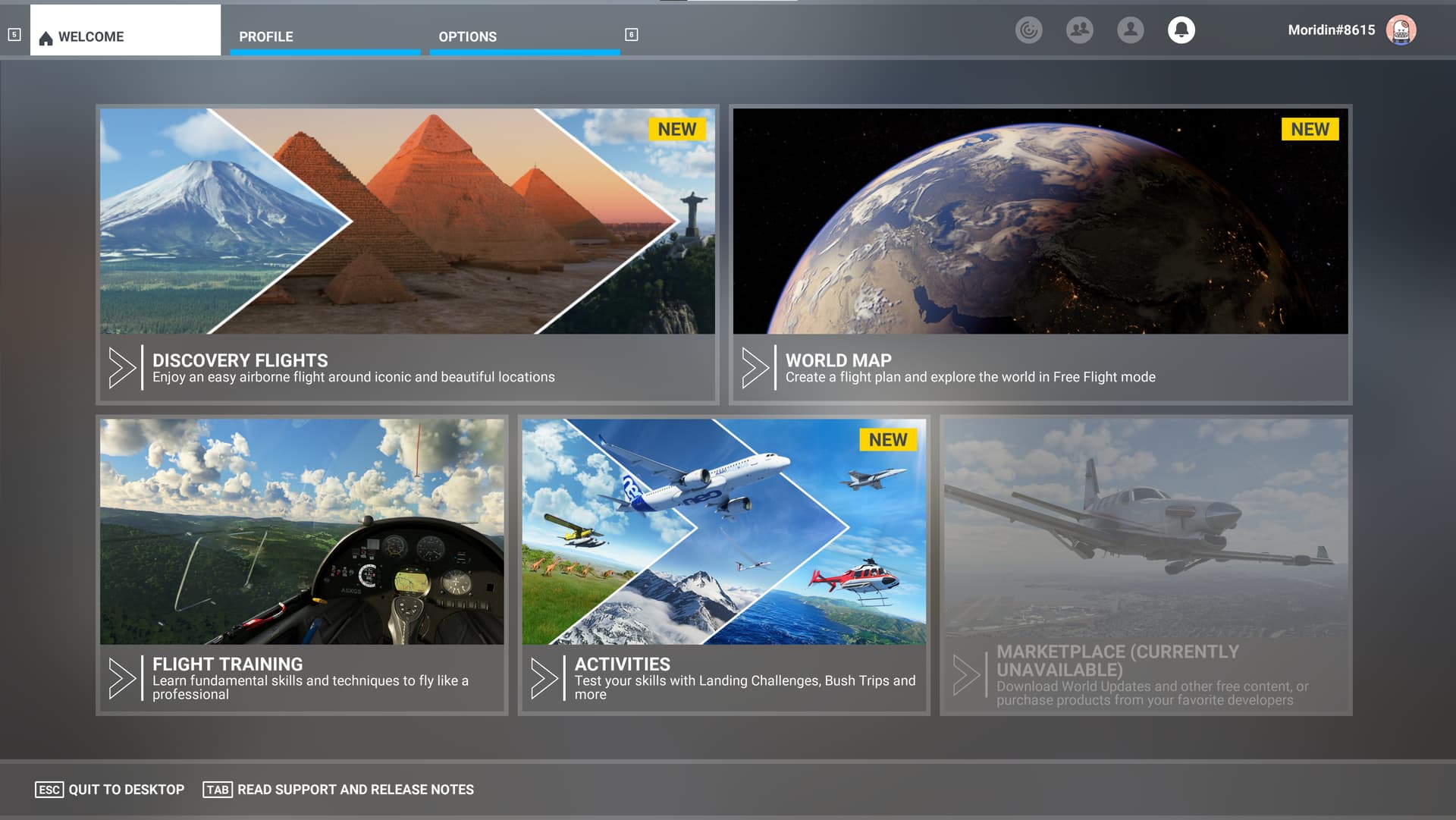Click the single-person friends icon

point(1130,30)
